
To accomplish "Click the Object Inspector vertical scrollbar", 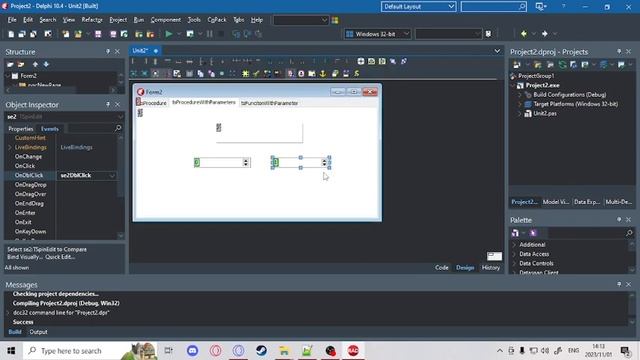I will [120, 187].
